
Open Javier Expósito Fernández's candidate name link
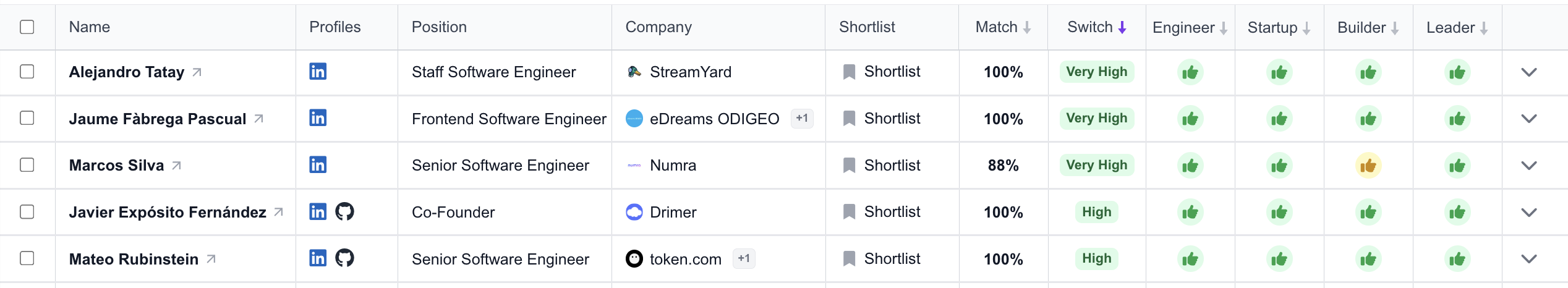[168, 213]
